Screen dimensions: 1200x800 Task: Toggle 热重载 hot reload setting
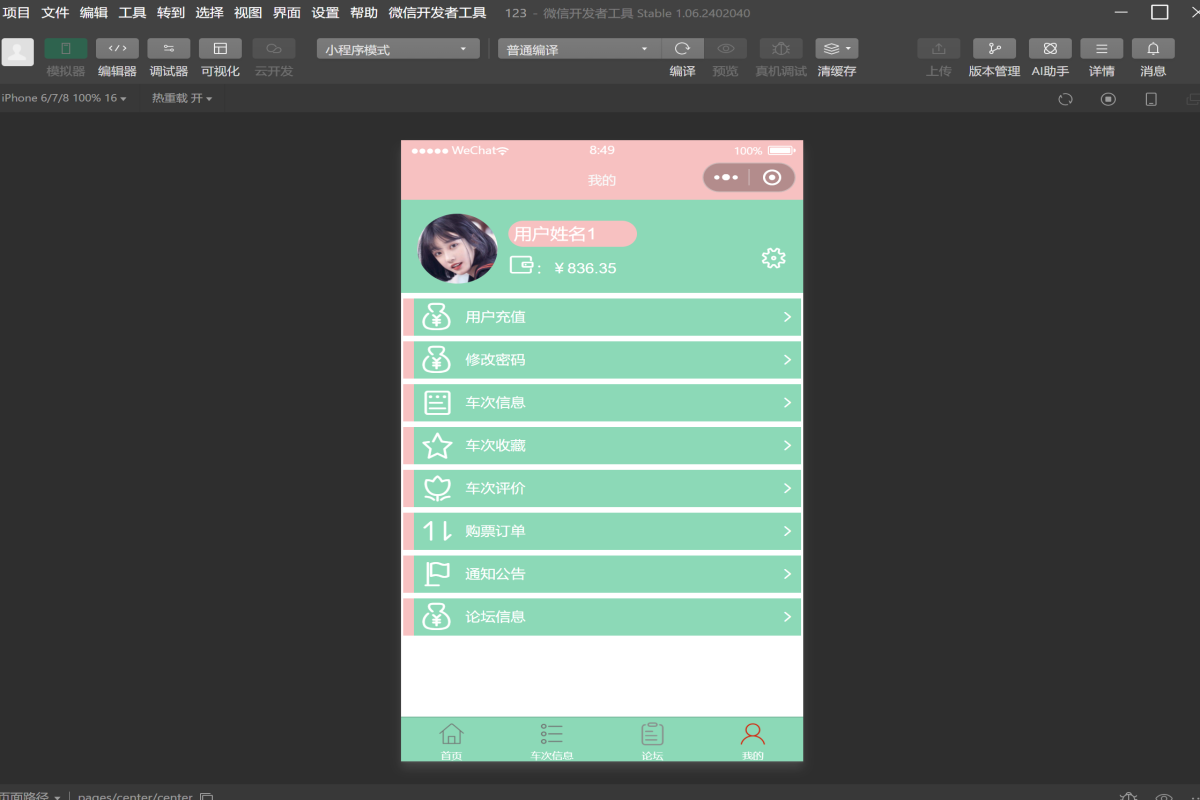point(182,98)
